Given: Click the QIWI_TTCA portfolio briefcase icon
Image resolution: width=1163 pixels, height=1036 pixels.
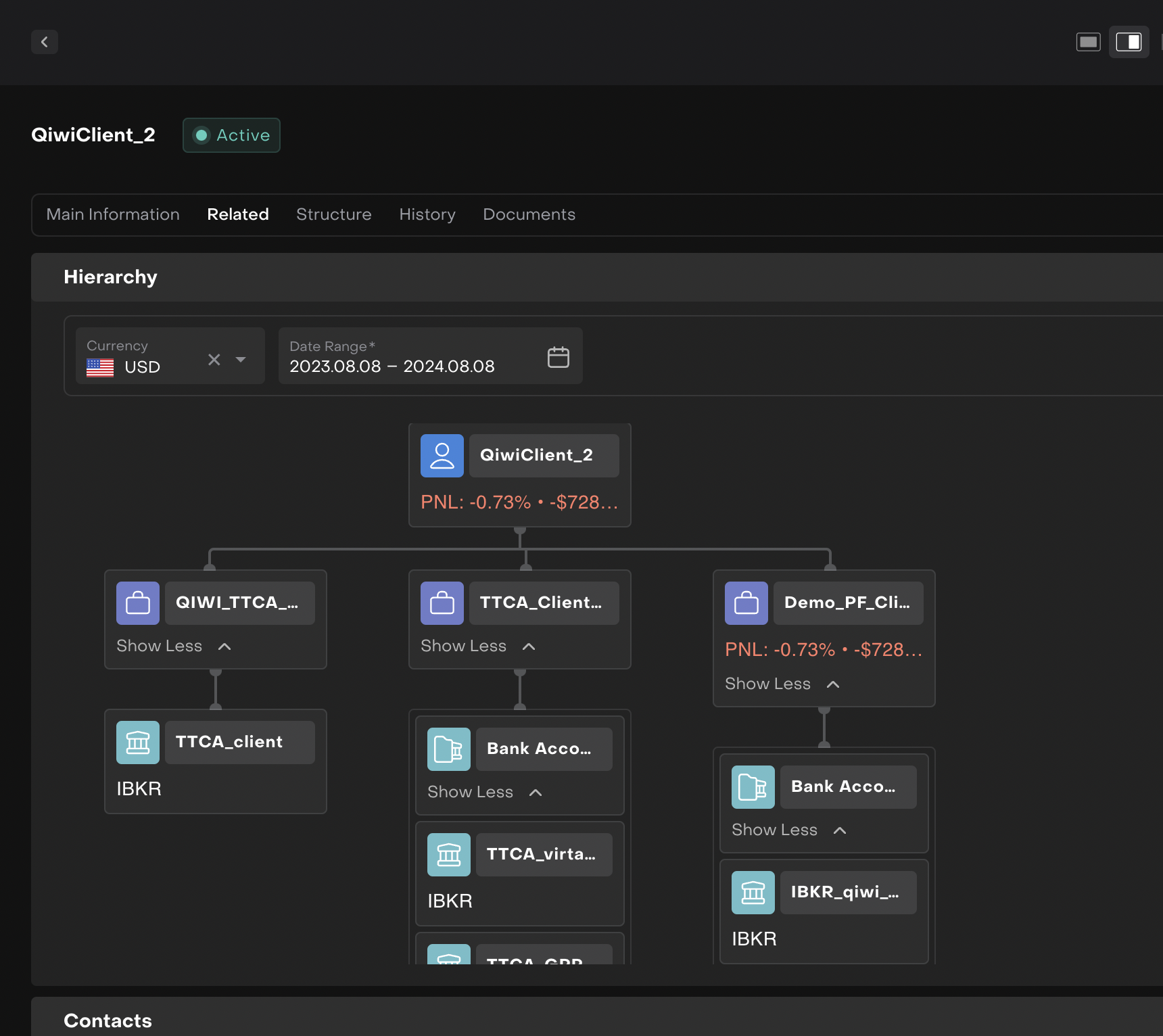Looking at the screenshot, I should coord(138,603).
